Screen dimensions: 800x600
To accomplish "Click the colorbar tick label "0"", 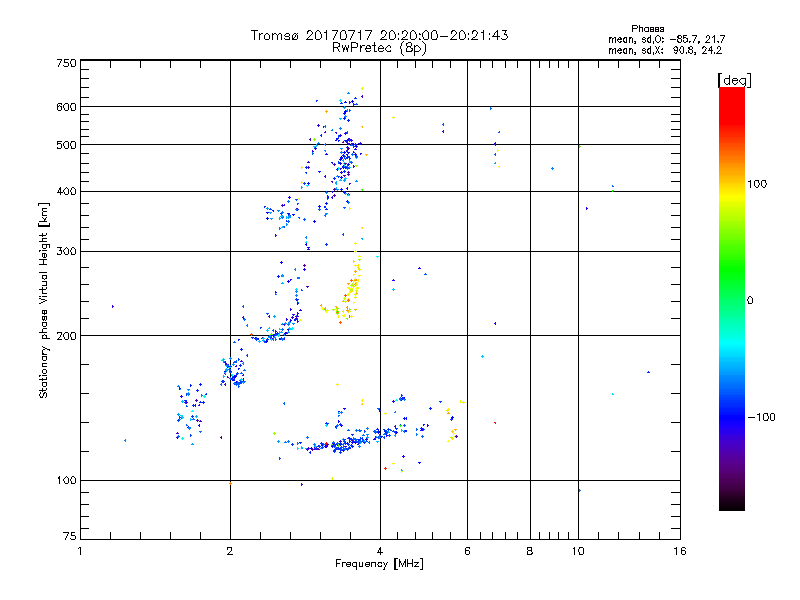I will click(x=750, y=301).
